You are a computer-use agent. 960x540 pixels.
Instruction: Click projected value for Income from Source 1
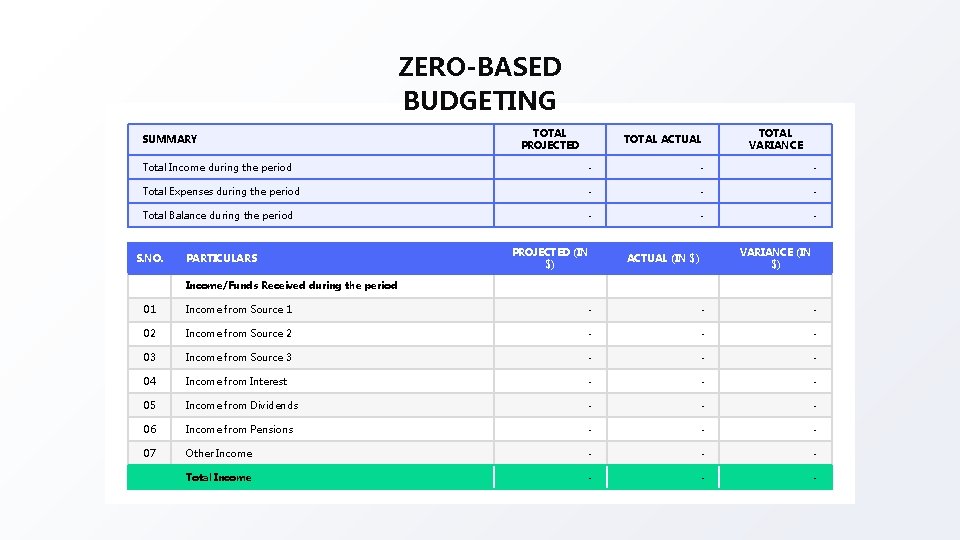[x=550, y=309]
